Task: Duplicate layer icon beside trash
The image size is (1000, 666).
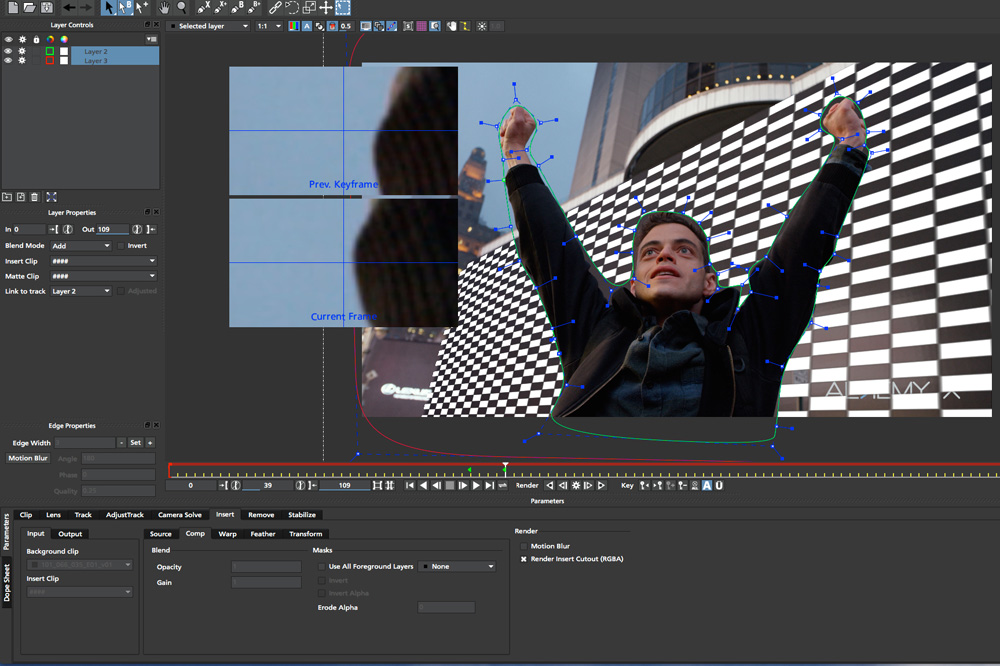Action: 20,197
